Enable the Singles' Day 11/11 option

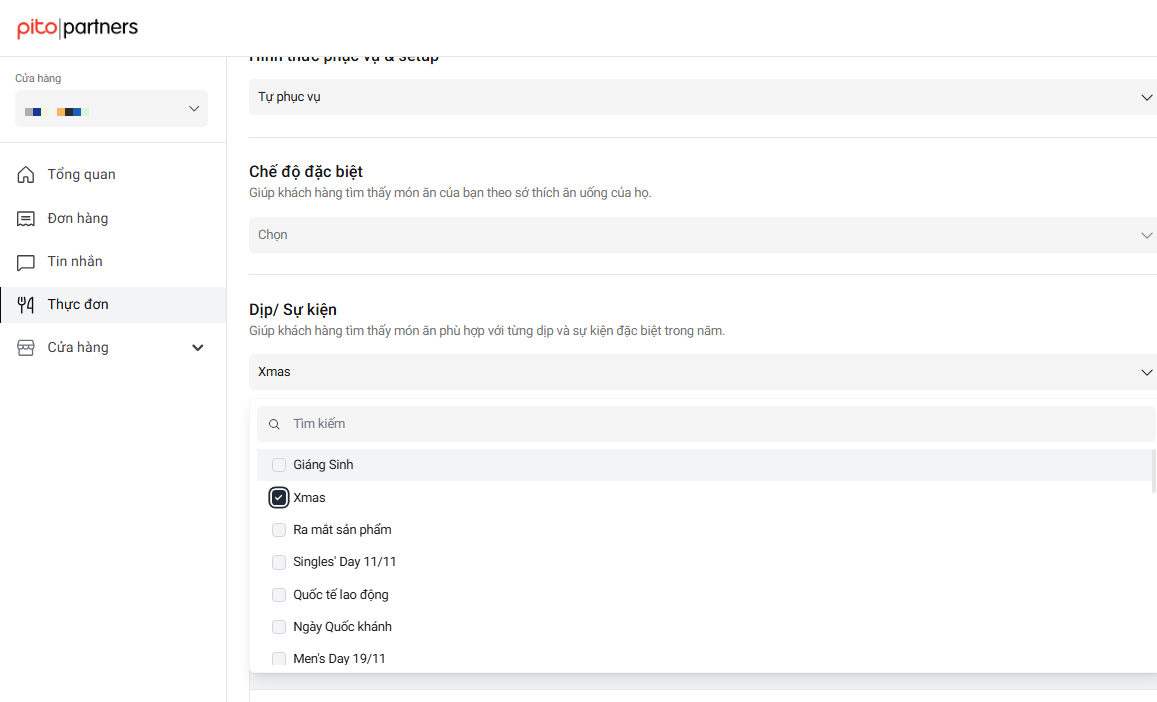(279, 562)
